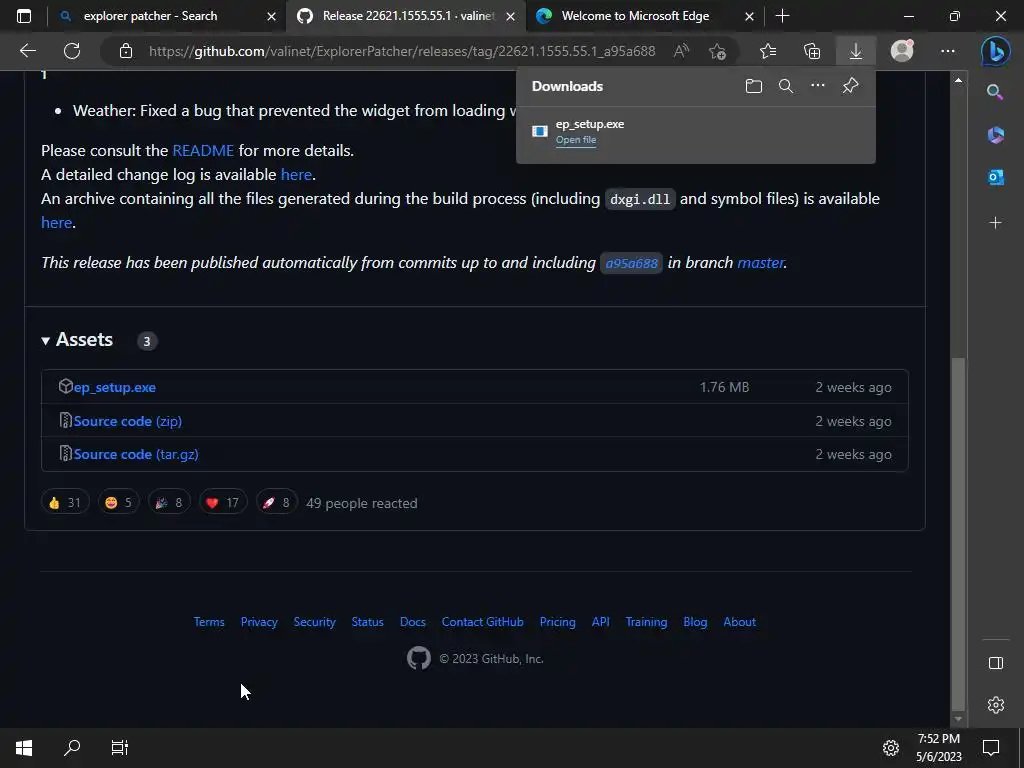1024x768 pixels.
Task: Open Contact GitHub footer link
Action: point(482,622)
